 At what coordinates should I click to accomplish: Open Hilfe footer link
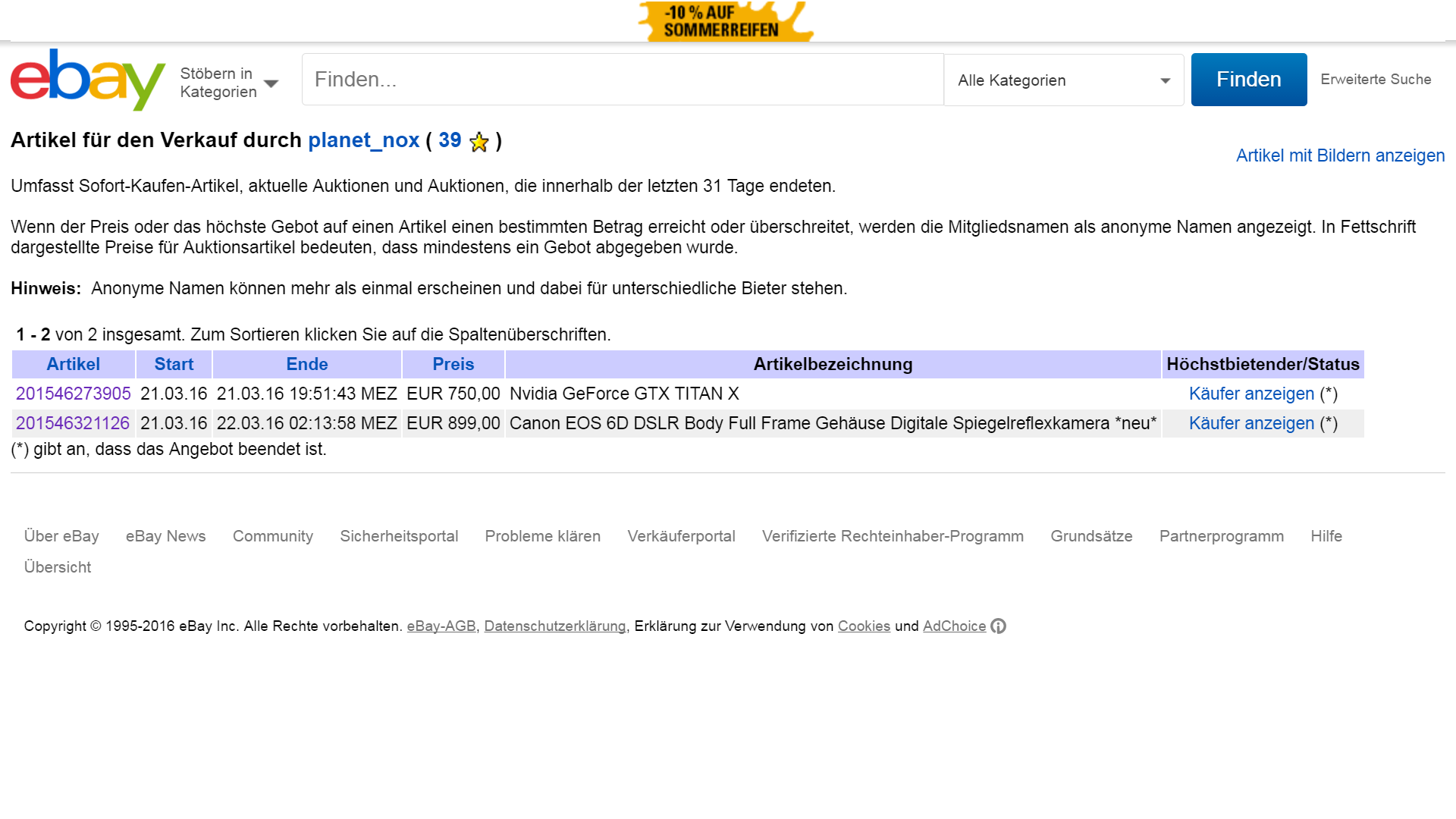point(1326,536)
